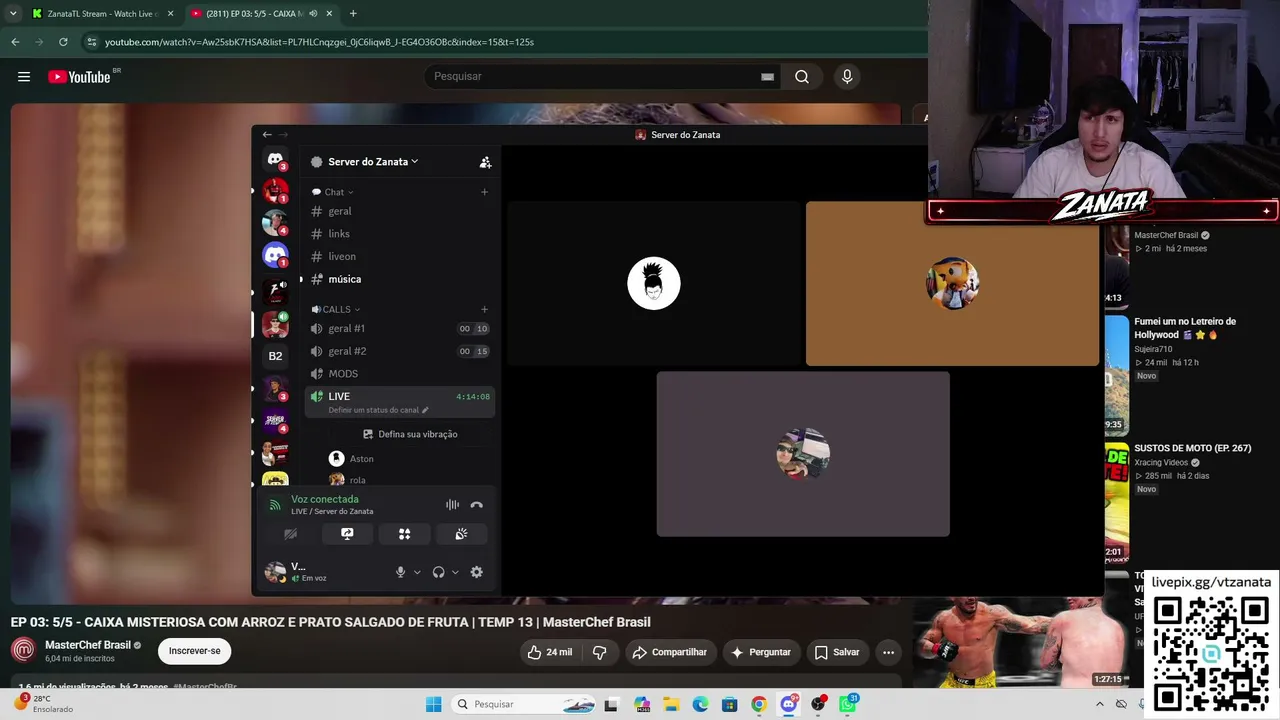Click the Perguntar button

point(760,652)
